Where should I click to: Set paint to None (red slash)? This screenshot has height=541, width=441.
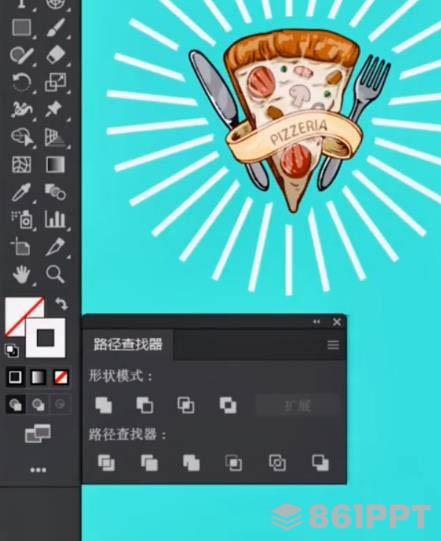[x=61, y=377]
